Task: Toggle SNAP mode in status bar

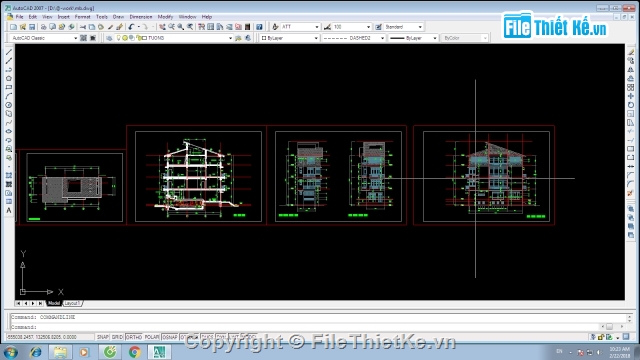Action: [102, 337]
